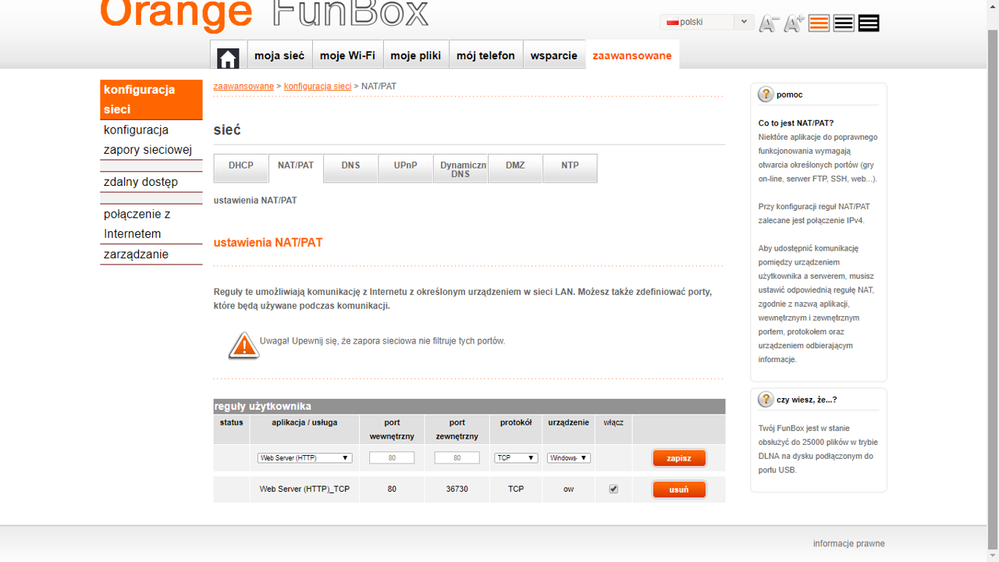Click the question mark icon beside pomoc
This screenshot has height=562, width=999.
(x=766, y=95)
